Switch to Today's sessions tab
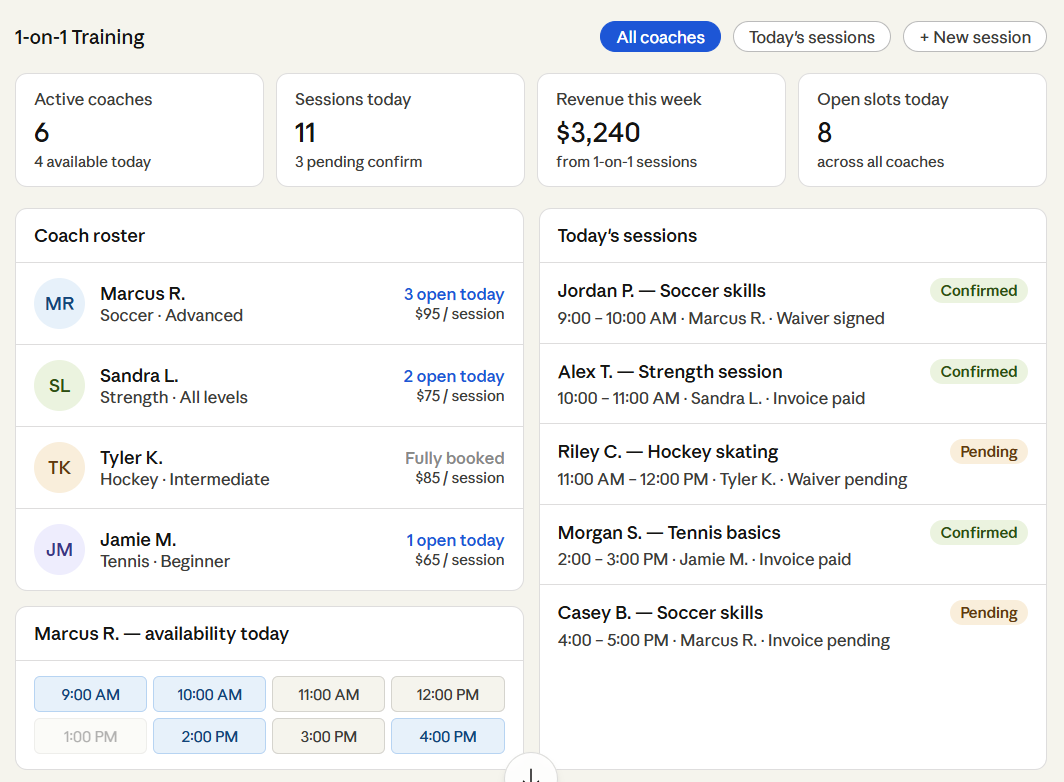1064x782 pixels. click(x=811, y=37)
